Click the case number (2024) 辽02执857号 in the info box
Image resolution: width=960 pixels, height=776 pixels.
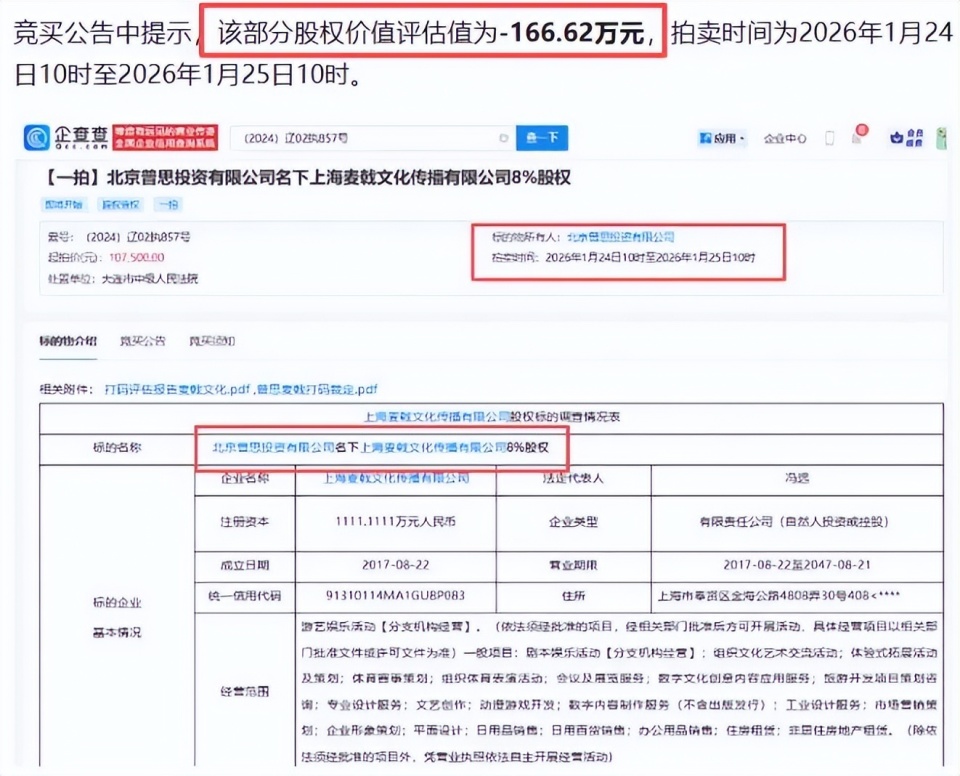pyautogui.click(x=138, y=236)
